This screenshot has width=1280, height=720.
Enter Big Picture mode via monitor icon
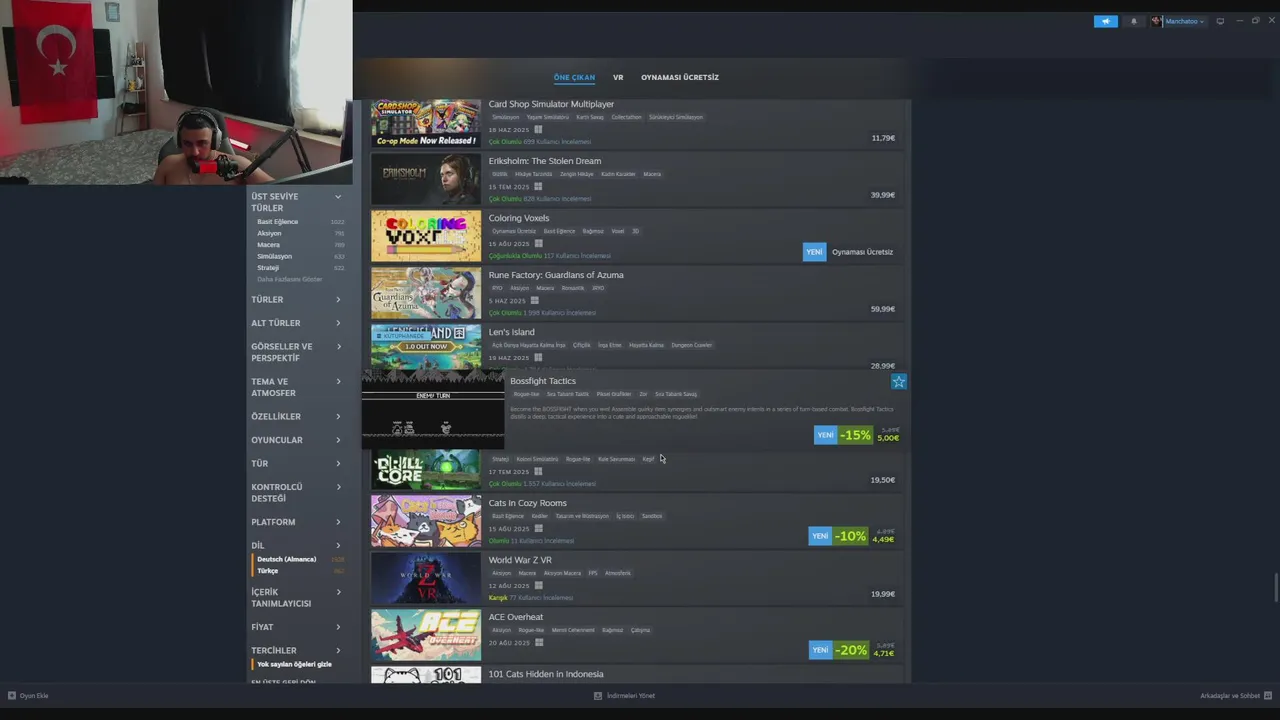click(1220, 21)
